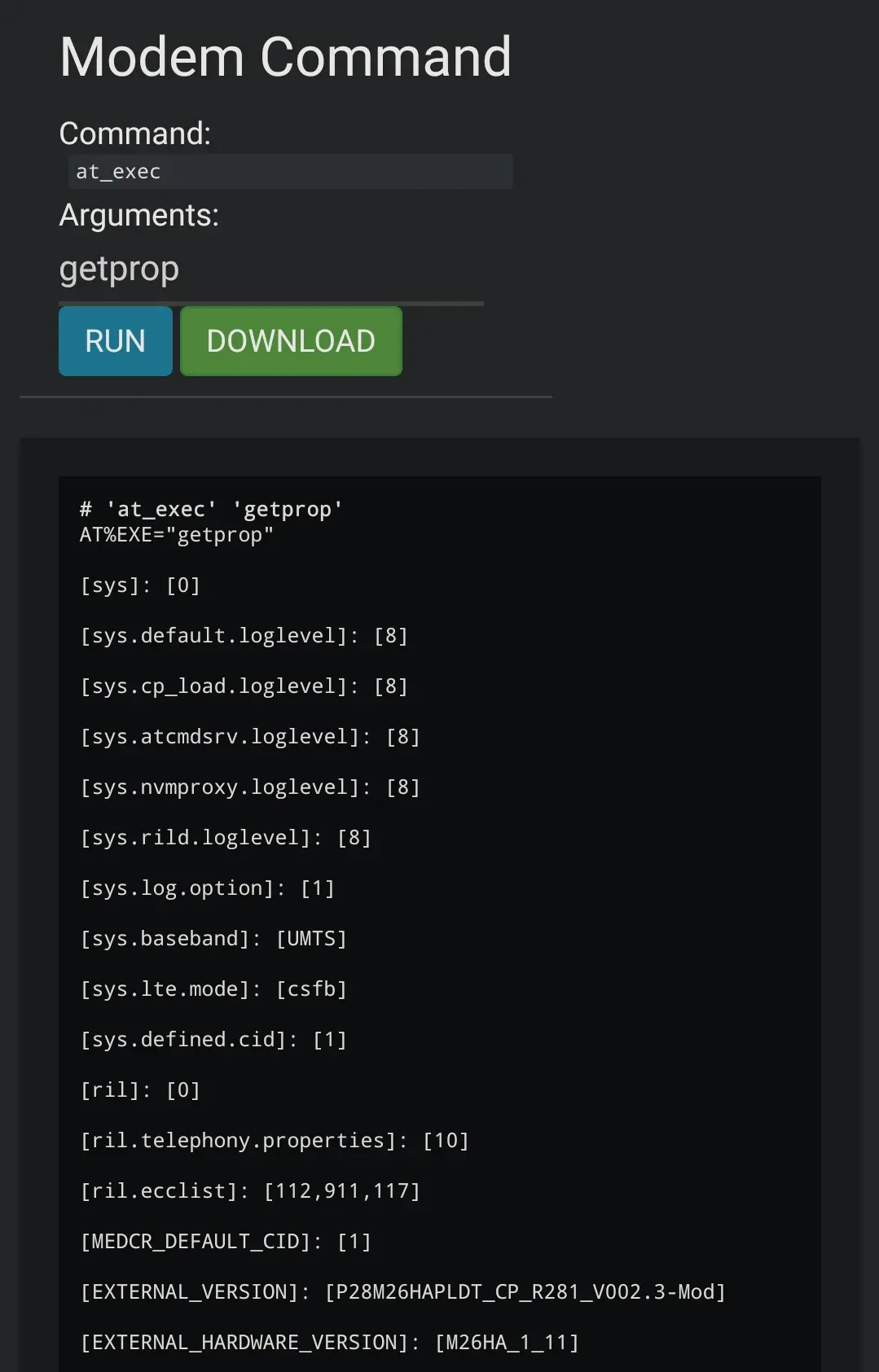Click the EXTERNAL_VERSION P28M26HAPLDT line
This screenshot has height=1372, width=879.
click(402, 1292)
